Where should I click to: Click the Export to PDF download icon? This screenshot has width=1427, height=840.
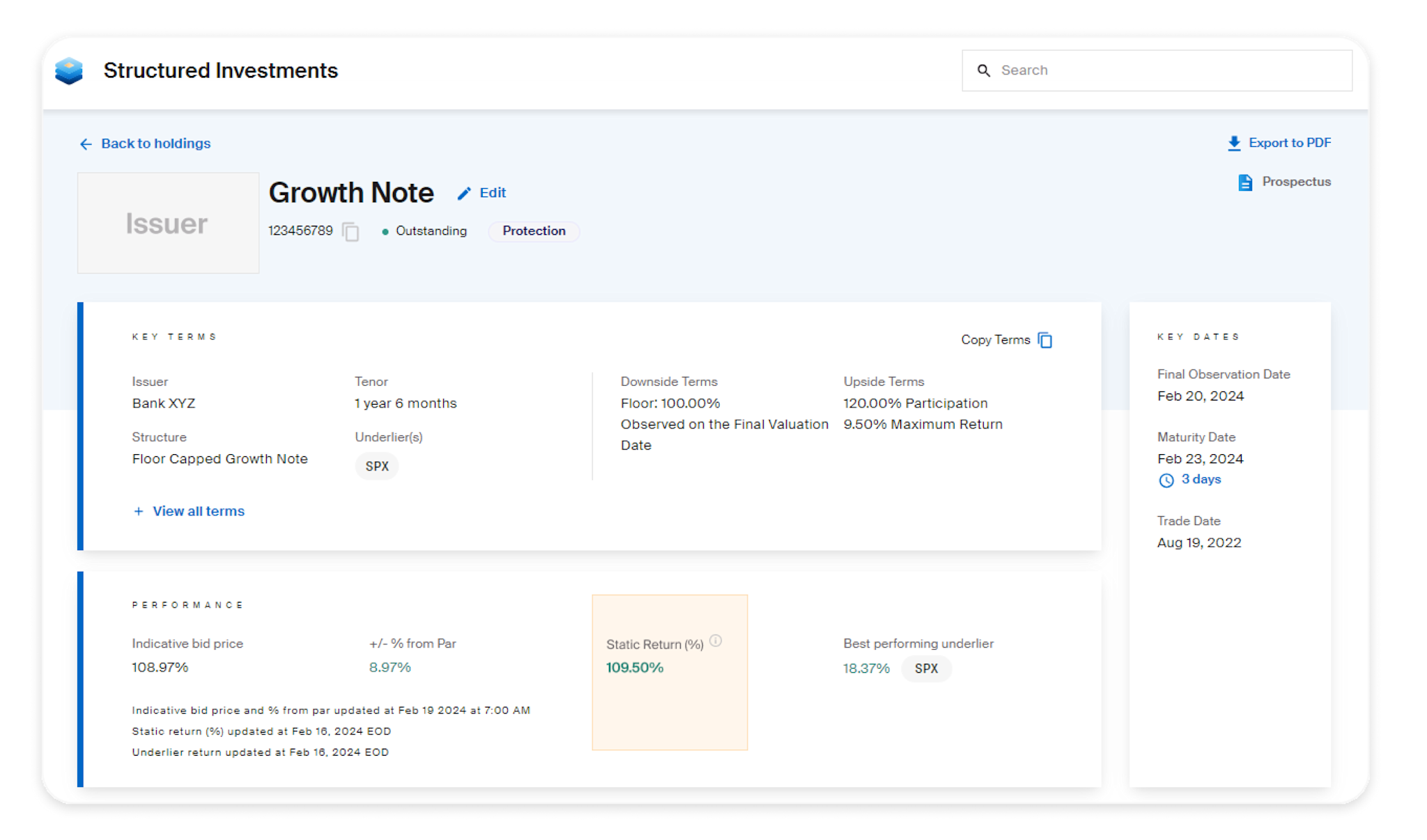click(1235, 143)
